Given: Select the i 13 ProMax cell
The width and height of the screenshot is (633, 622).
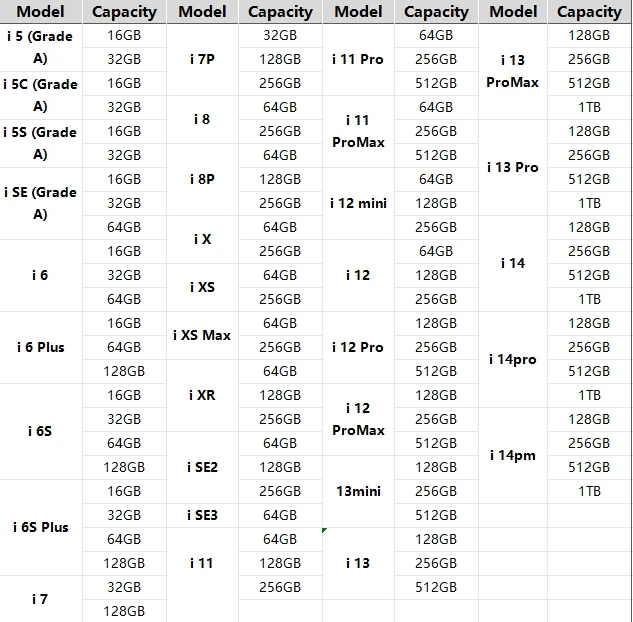Looking at the screenshot, I should 513,71.
